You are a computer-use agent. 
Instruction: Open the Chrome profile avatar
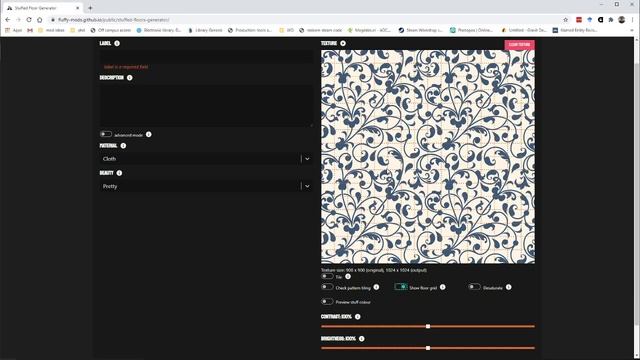coord(622,20)
